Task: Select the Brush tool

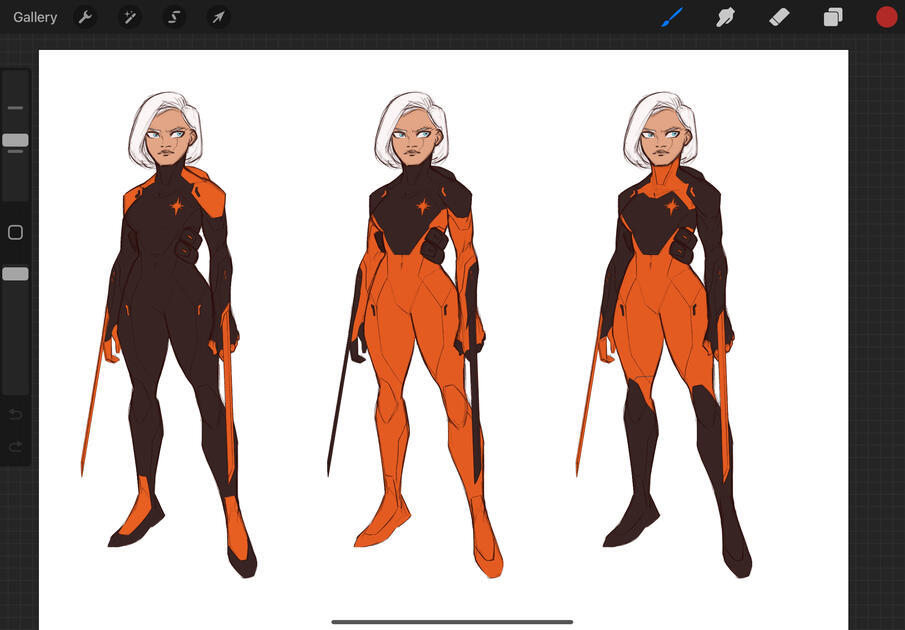Action: click(672, 17)
